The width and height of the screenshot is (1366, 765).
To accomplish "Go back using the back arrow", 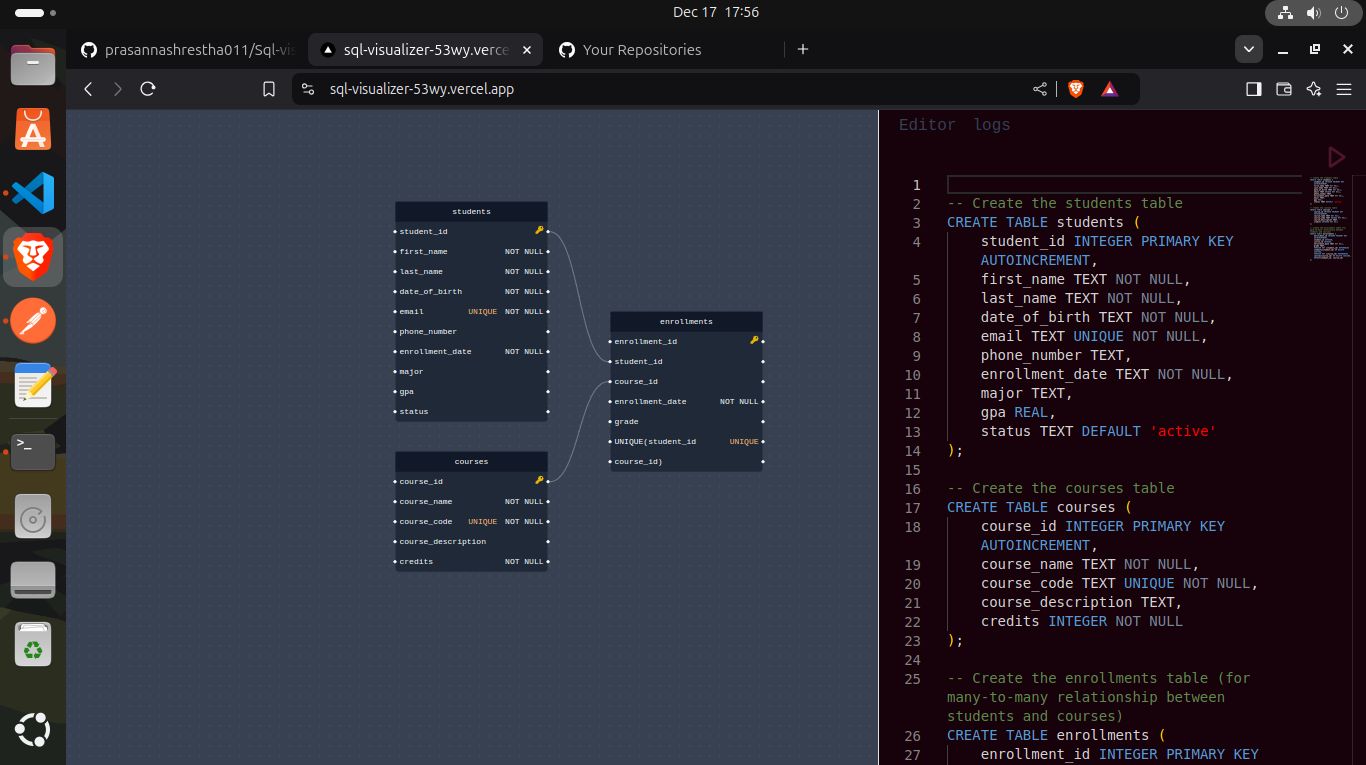I will (x=88, y=89).
